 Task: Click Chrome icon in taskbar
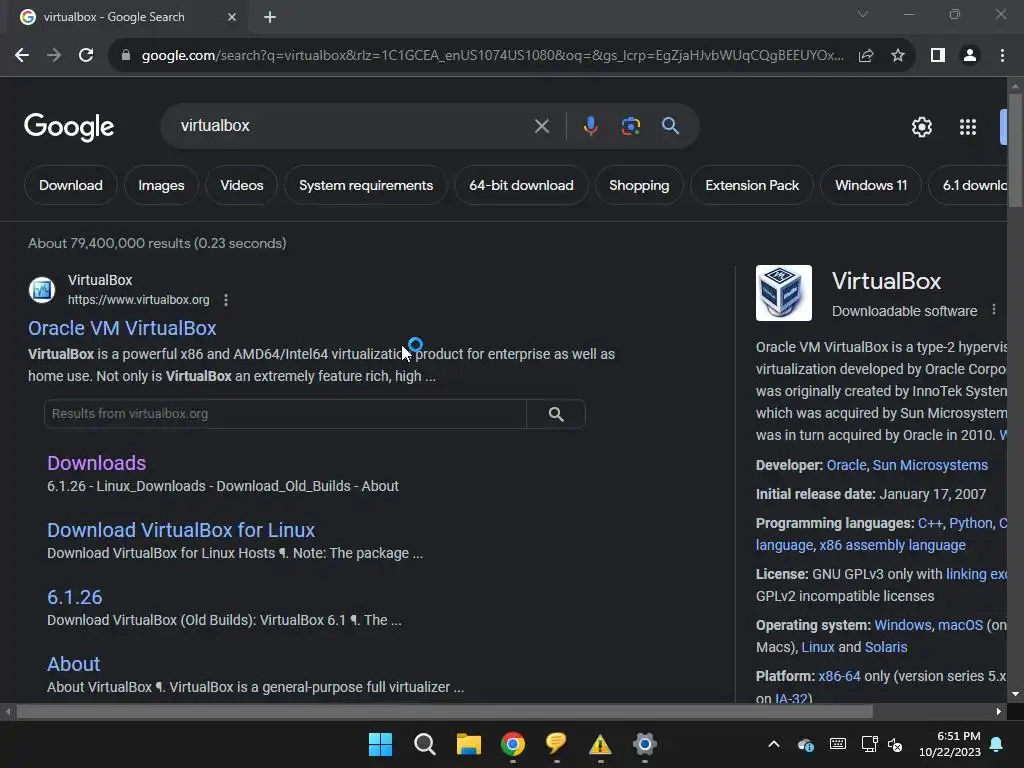point(513,744)
